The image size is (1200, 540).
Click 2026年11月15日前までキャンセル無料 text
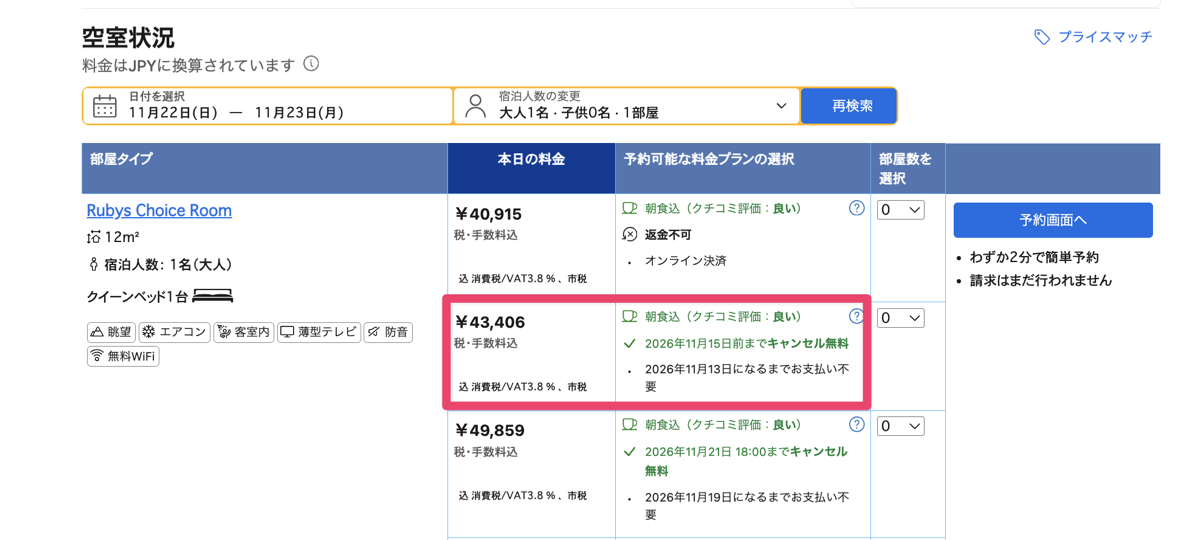[747, 343]
